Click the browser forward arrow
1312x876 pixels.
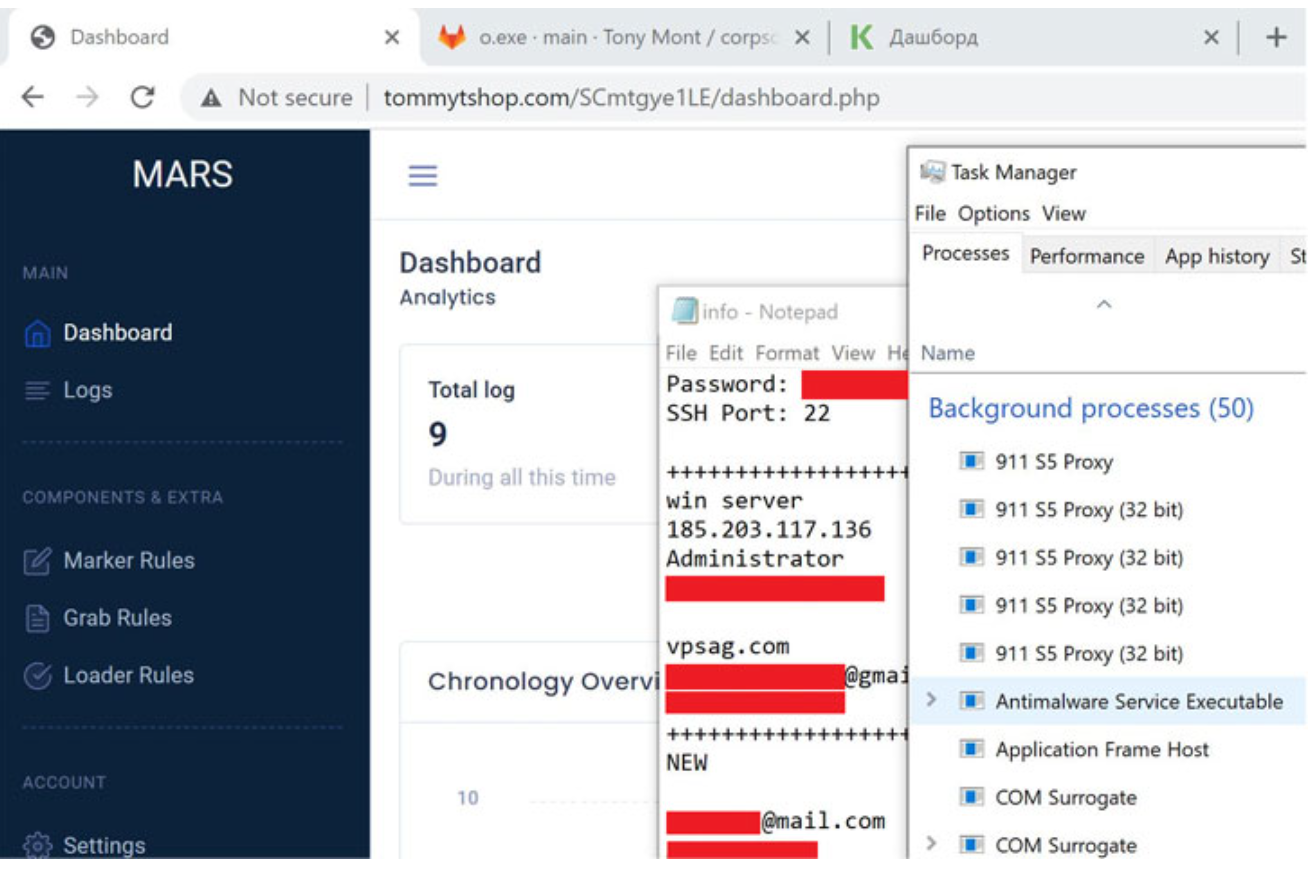coord(89,97)
